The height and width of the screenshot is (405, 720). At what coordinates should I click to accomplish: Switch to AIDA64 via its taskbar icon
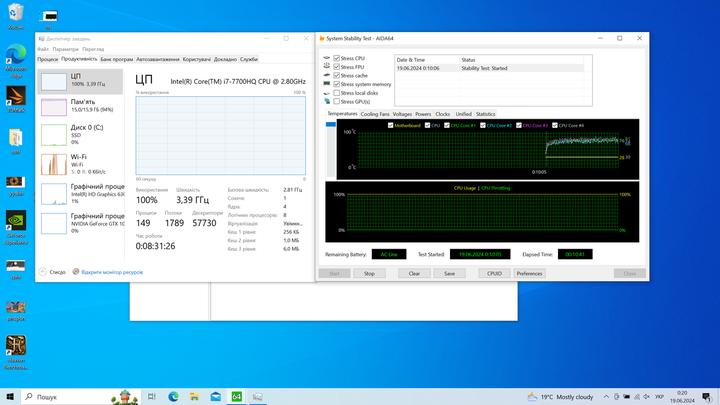tap(236, 396)
